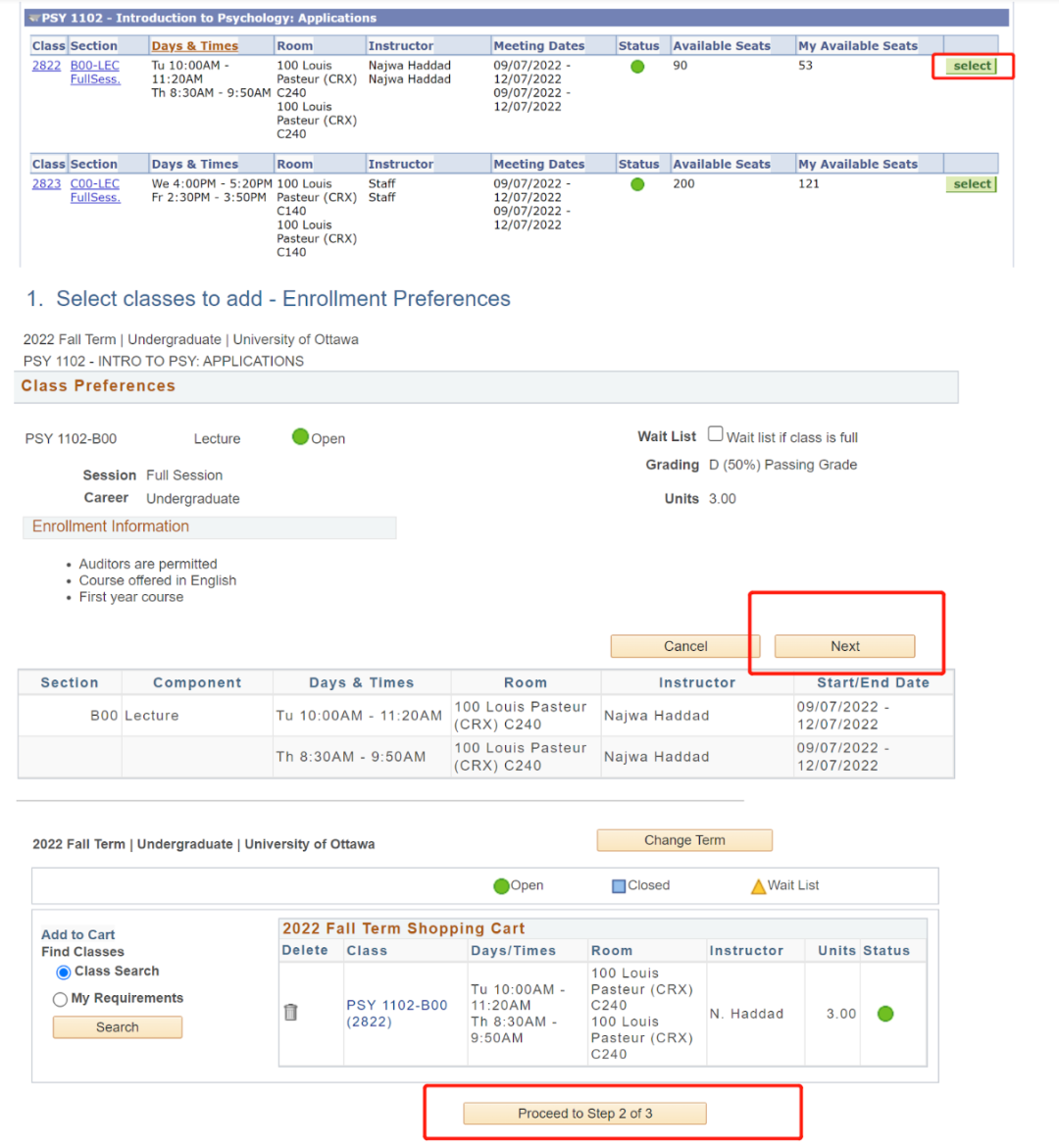Click green status dot in shopping cart row
The width and height of the screenshot is (1059, 1148).
coord(885,1014)
